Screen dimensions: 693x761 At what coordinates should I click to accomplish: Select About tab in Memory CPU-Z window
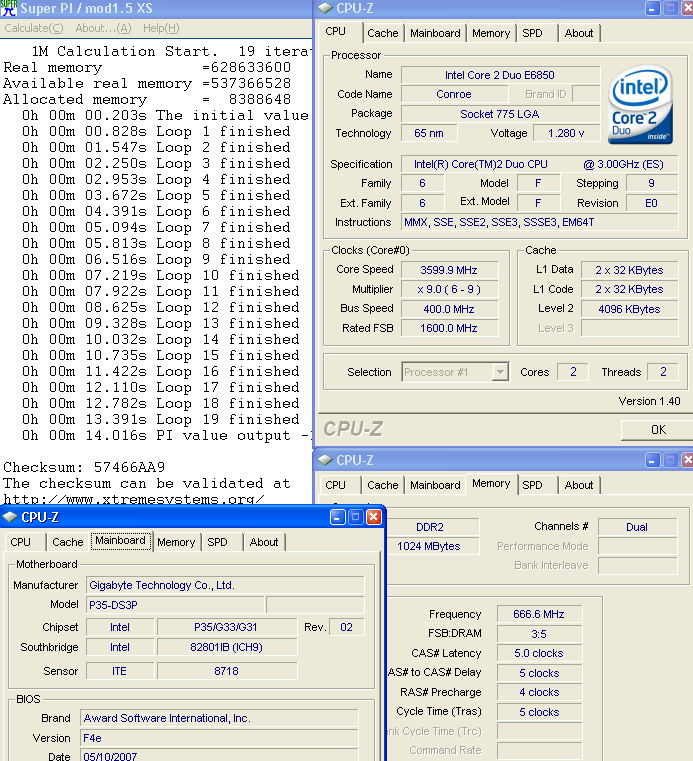(x=578, y=485)
